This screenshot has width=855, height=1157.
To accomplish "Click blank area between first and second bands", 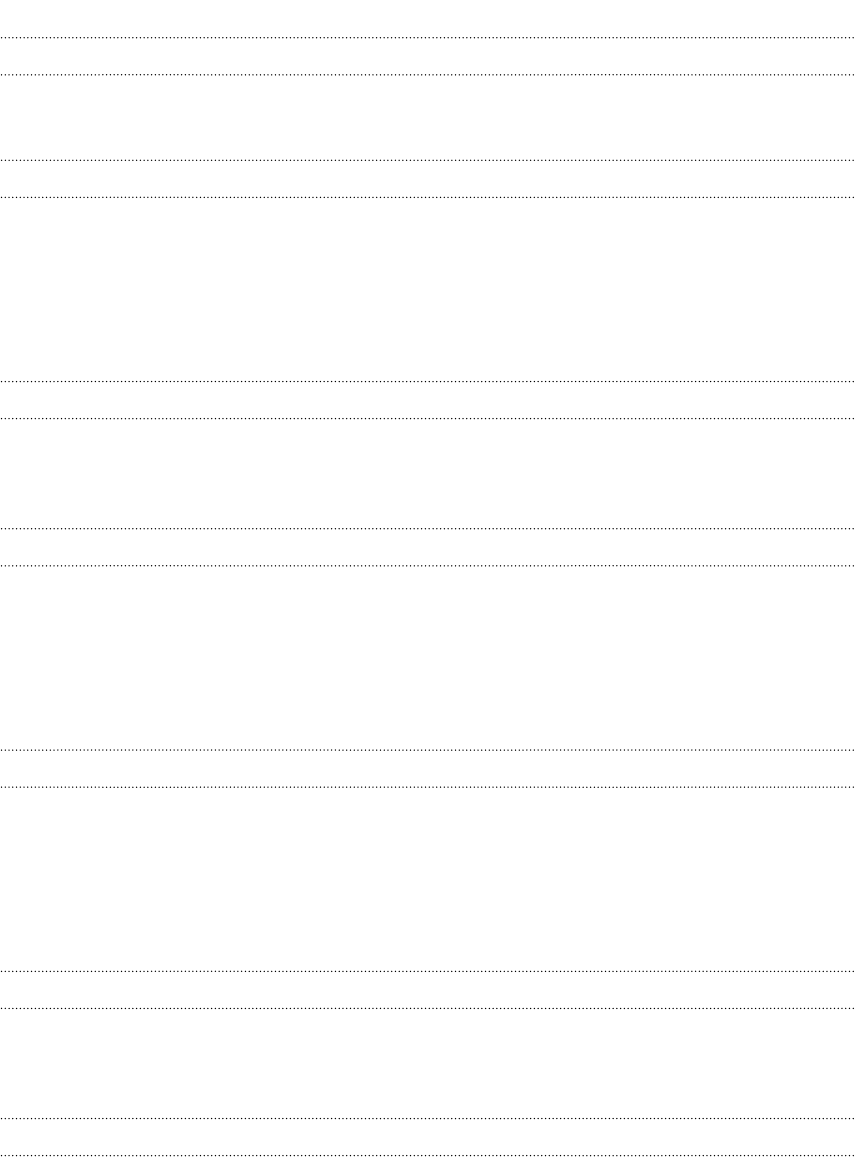I will point(427,117).
